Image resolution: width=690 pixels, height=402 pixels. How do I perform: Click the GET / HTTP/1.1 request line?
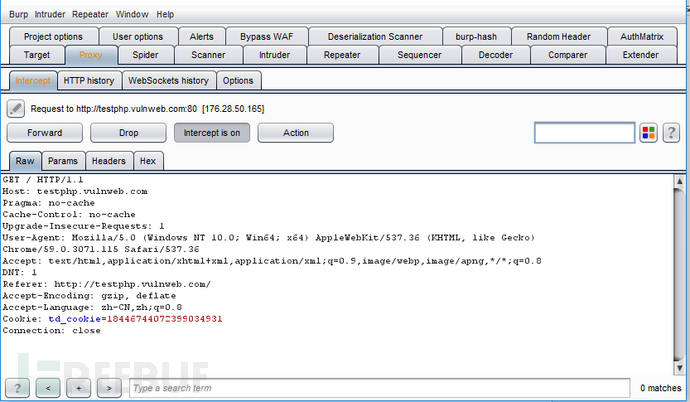click(43, 179)
